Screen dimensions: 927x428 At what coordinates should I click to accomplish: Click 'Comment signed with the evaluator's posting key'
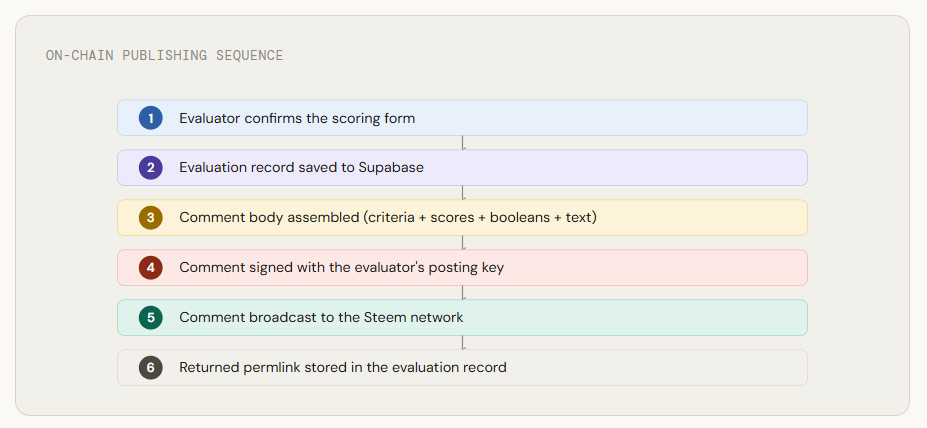pos(342,268)
